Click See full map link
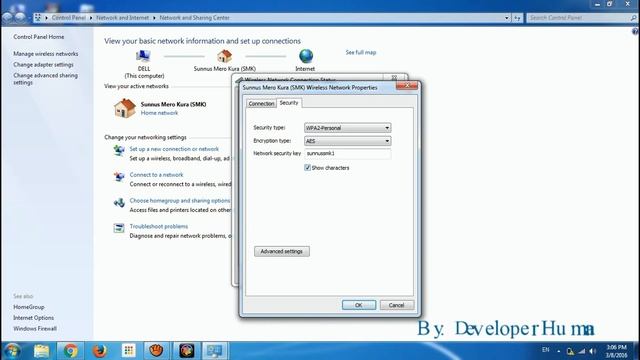Image resolution: width=640 pixels, height=360 pixels. click(x=361, y=52)
